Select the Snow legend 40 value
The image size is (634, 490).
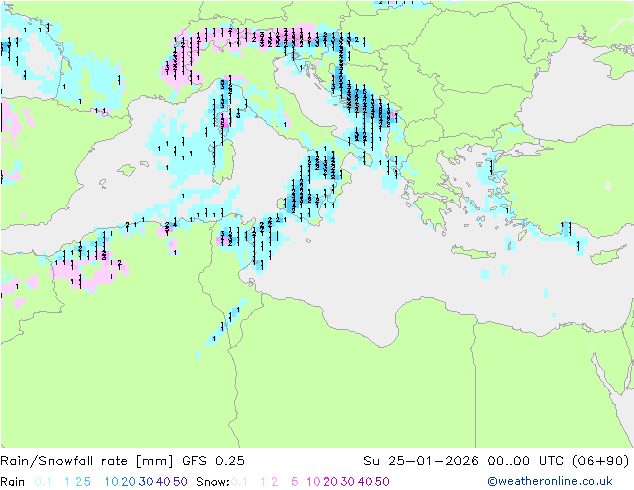(365, 482)
